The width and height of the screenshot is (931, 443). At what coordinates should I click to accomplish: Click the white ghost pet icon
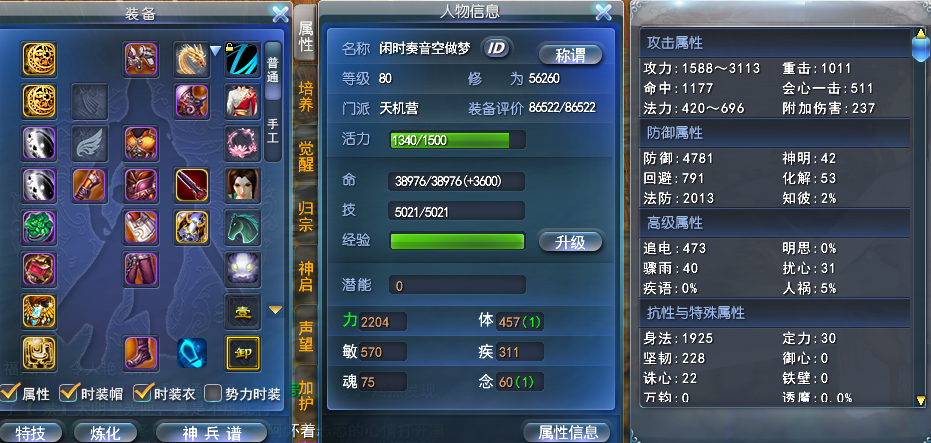pyautogui.click(x=243, y=269)
